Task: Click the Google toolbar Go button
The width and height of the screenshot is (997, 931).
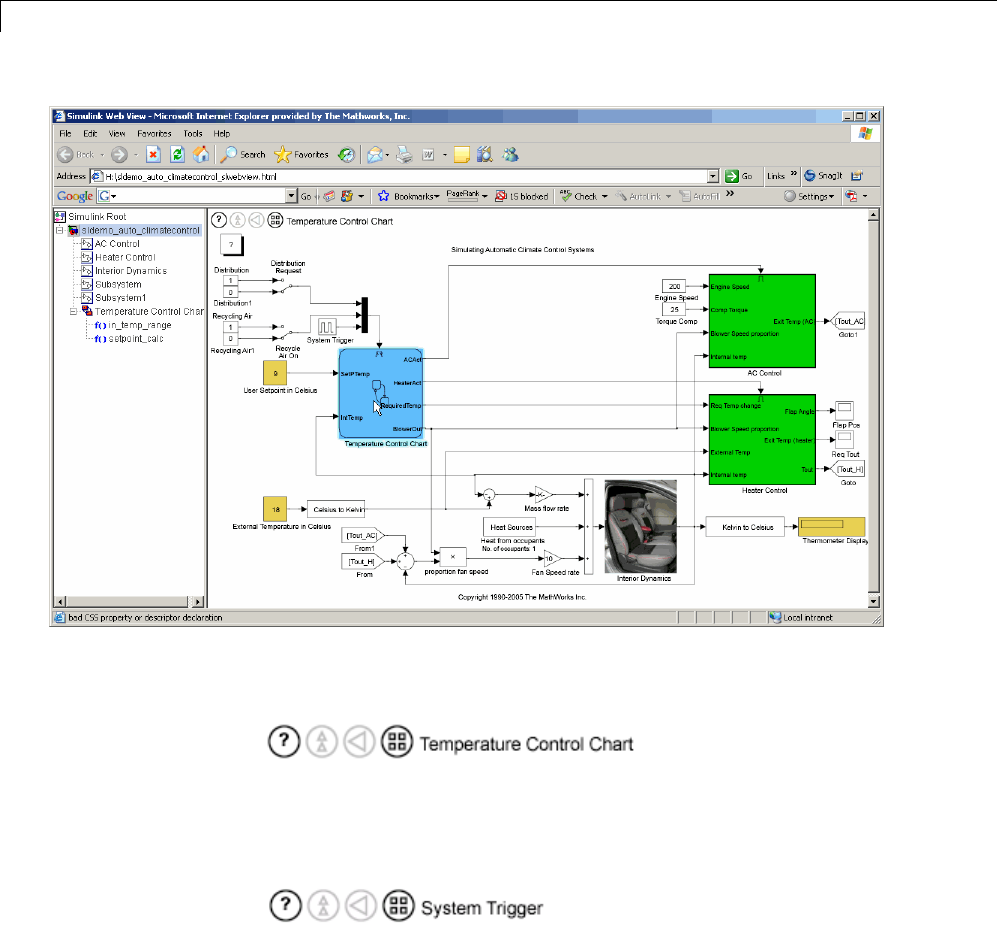Action: coord(306,197)
